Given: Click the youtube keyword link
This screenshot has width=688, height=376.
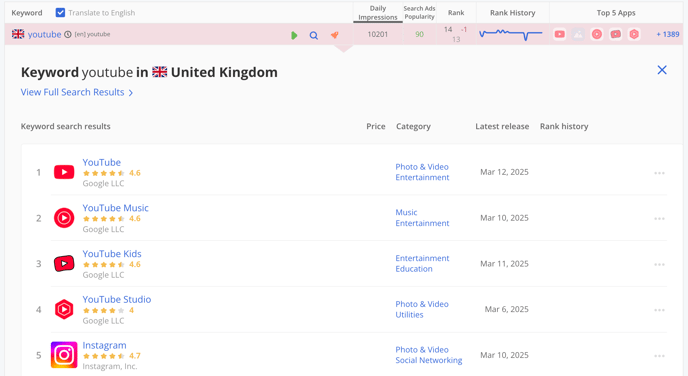Looking at the screenshot, I should [x=44, y=34].
